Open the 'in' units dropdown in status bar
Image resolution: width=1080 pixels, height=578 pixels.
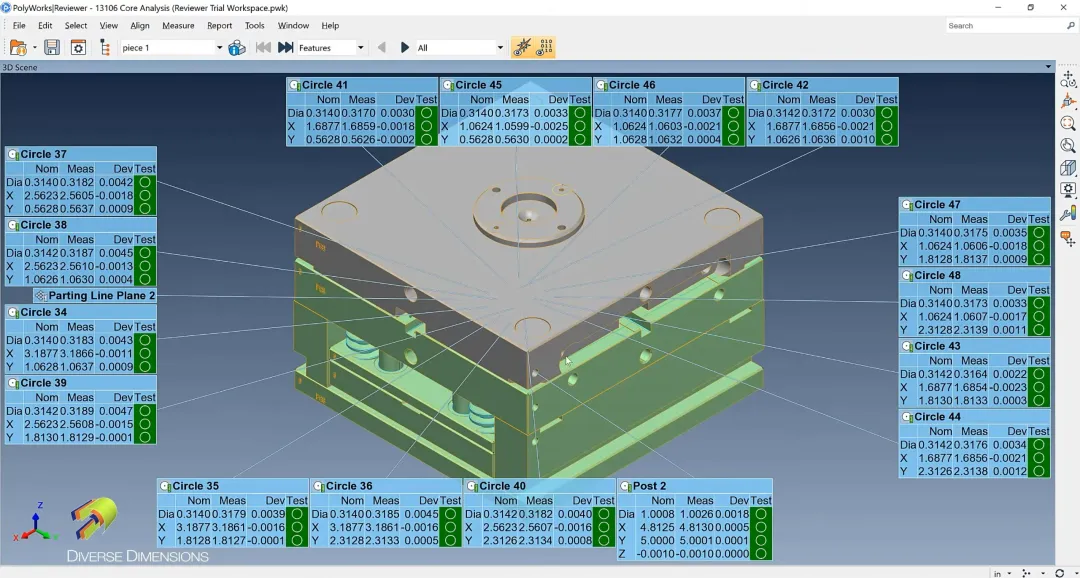(x=1001, y=573)
